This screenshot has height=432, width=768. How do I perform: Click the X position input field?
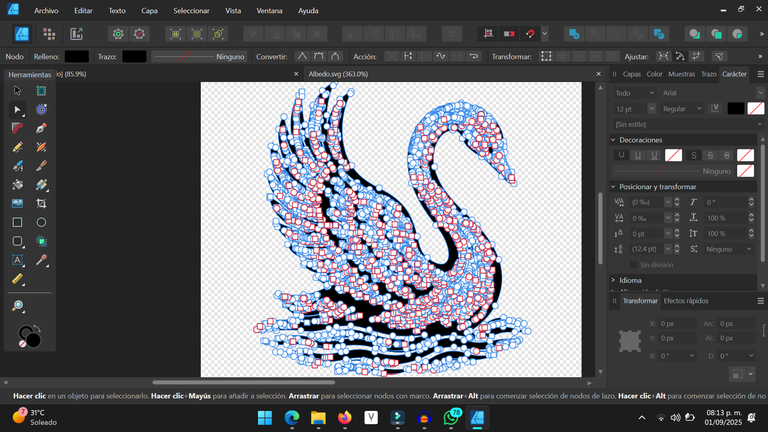(x=677, y=324)
